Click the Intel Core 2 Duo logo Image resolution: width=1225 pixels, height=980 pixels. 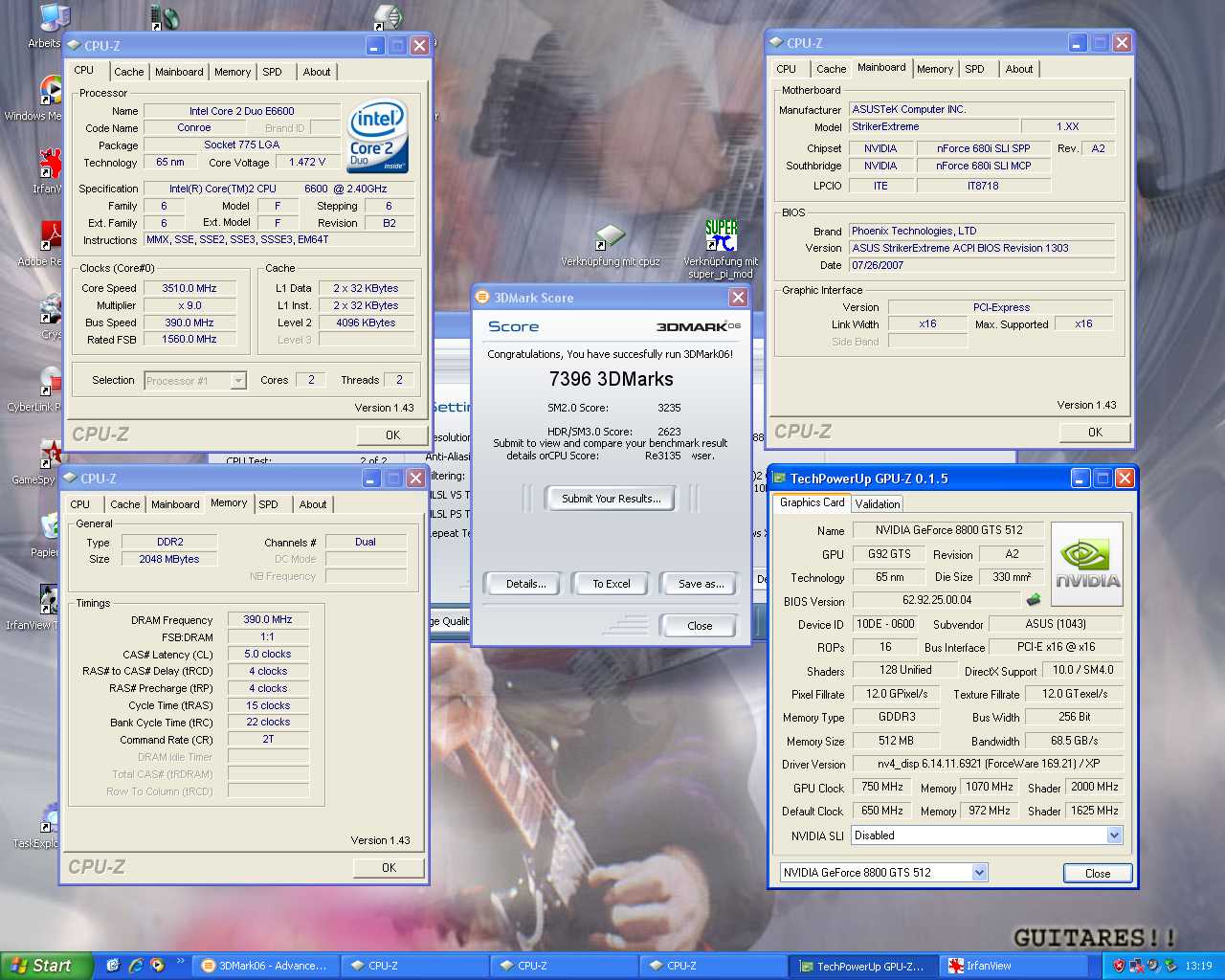click(378, 137)
